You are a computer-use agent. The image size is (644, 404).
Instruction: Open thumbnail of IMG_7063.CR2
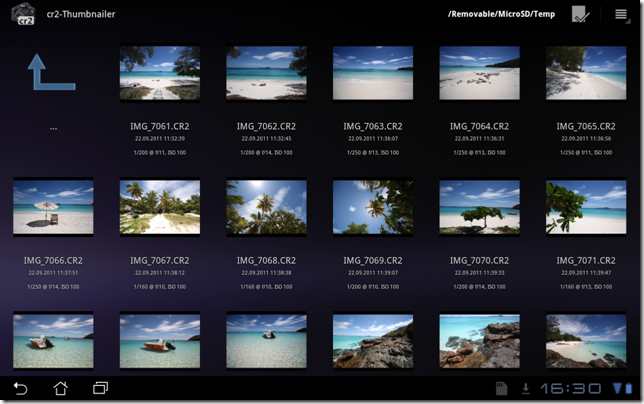[x=373, y=73]
